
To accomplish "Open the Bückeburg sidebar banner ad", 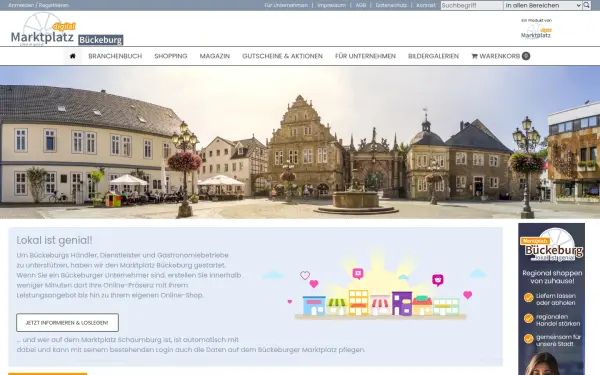I will 551,299.
